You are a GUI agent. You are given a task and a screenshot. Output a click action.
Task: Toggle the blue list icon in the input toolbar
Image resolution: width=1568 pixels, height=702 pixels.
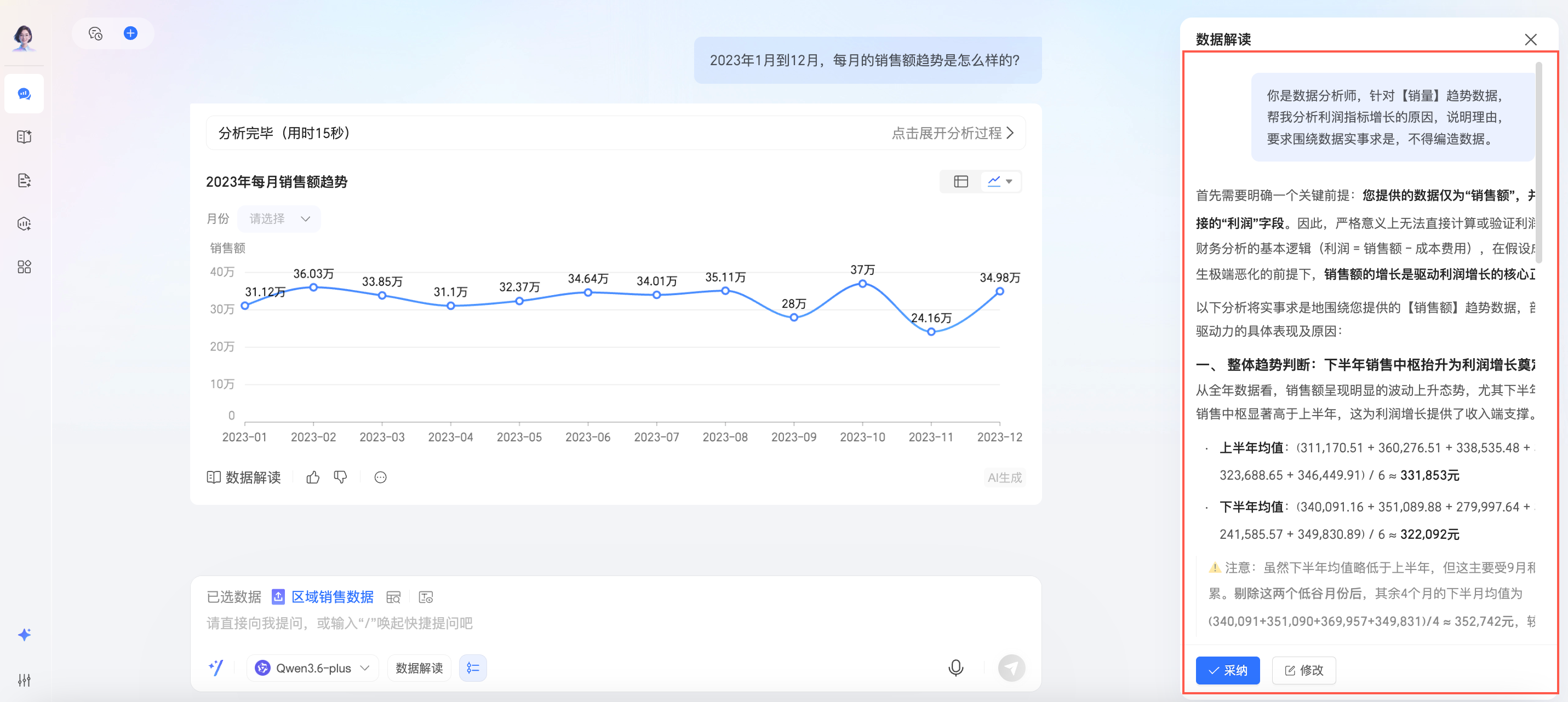473,668
